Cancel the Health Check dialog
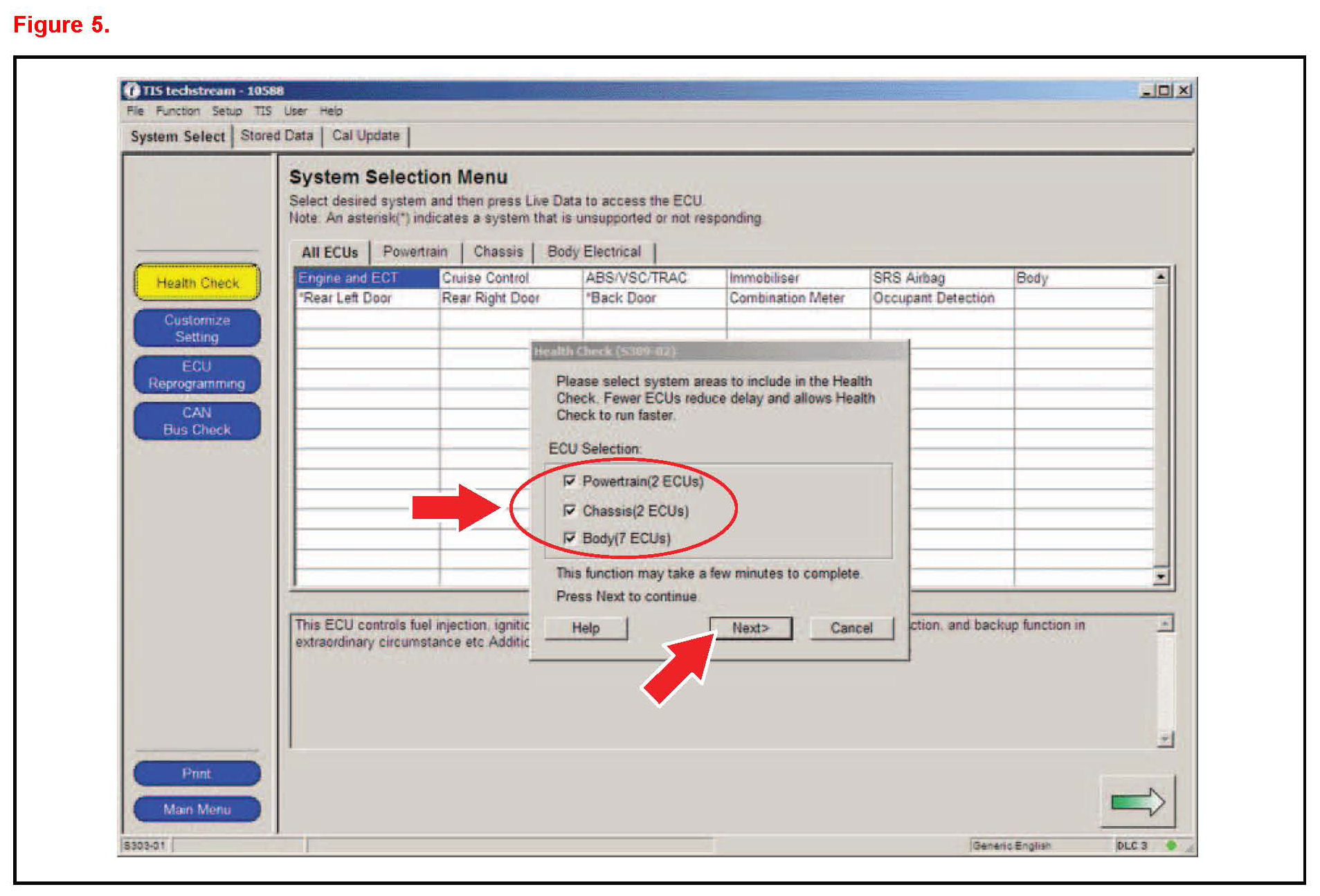The width and height of the screenshot is (1320, 896). pyautogui.click(x=851, y=628)
